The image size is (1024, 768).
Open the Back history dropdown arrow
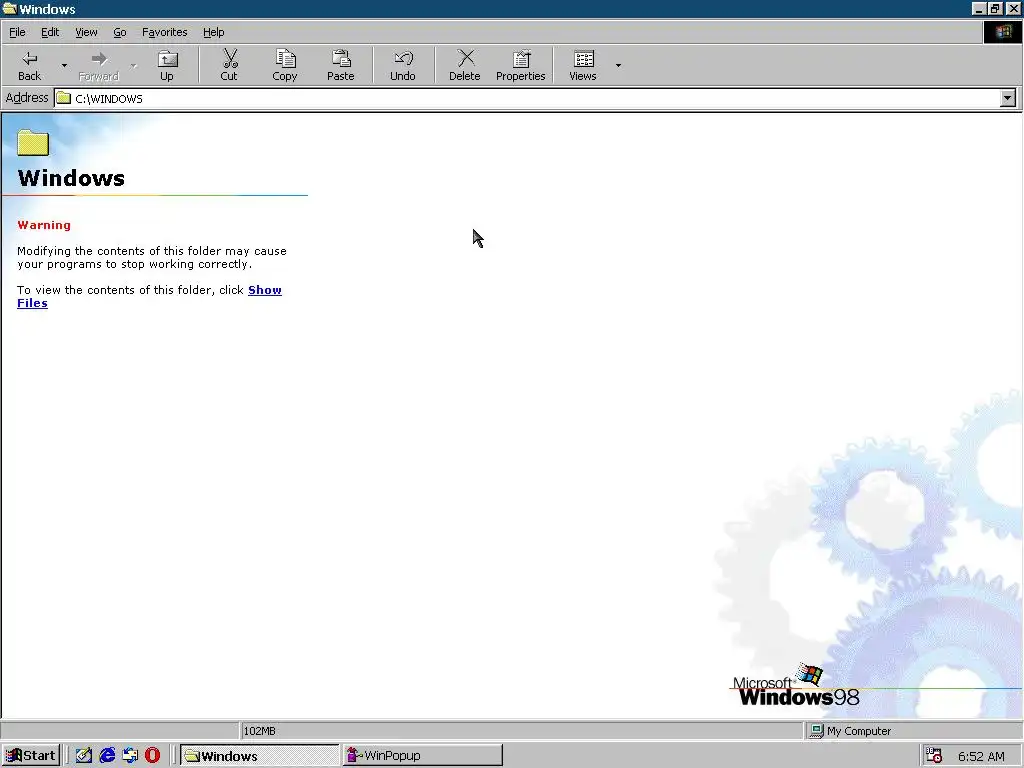pyautogui.click(x=64, y=65)
